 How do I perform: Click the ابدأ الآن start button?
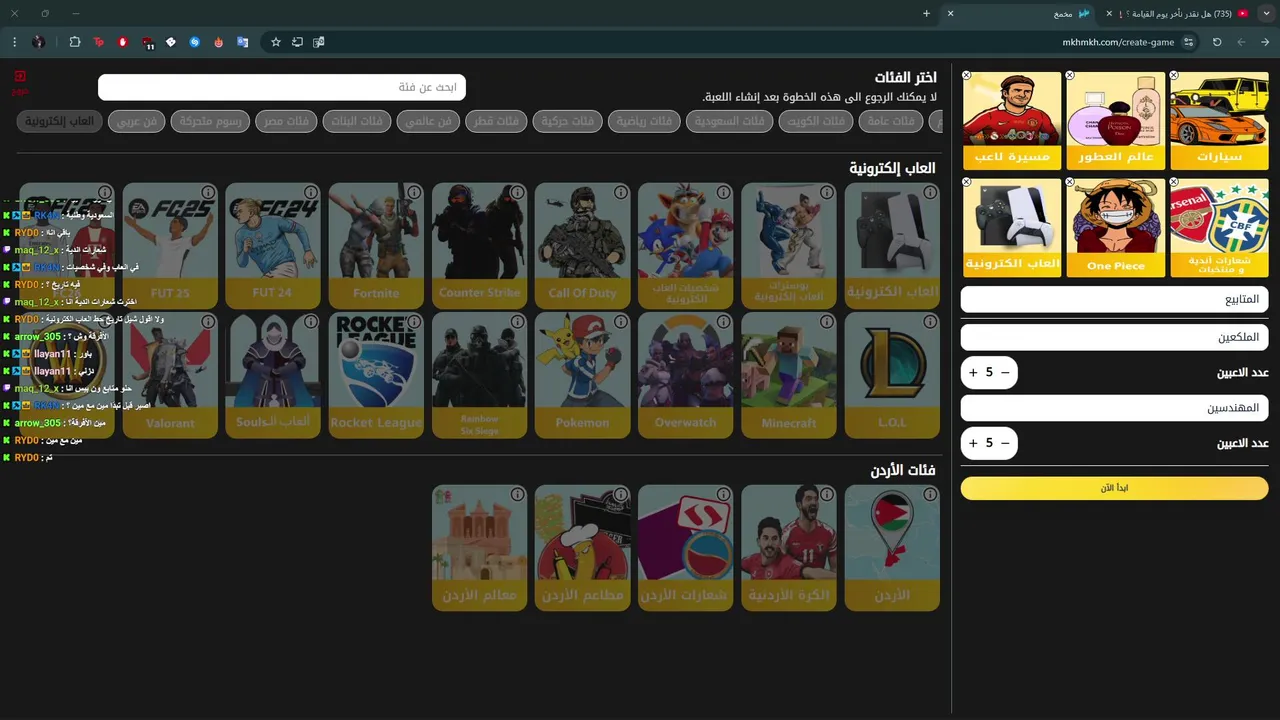point(1114,488)
